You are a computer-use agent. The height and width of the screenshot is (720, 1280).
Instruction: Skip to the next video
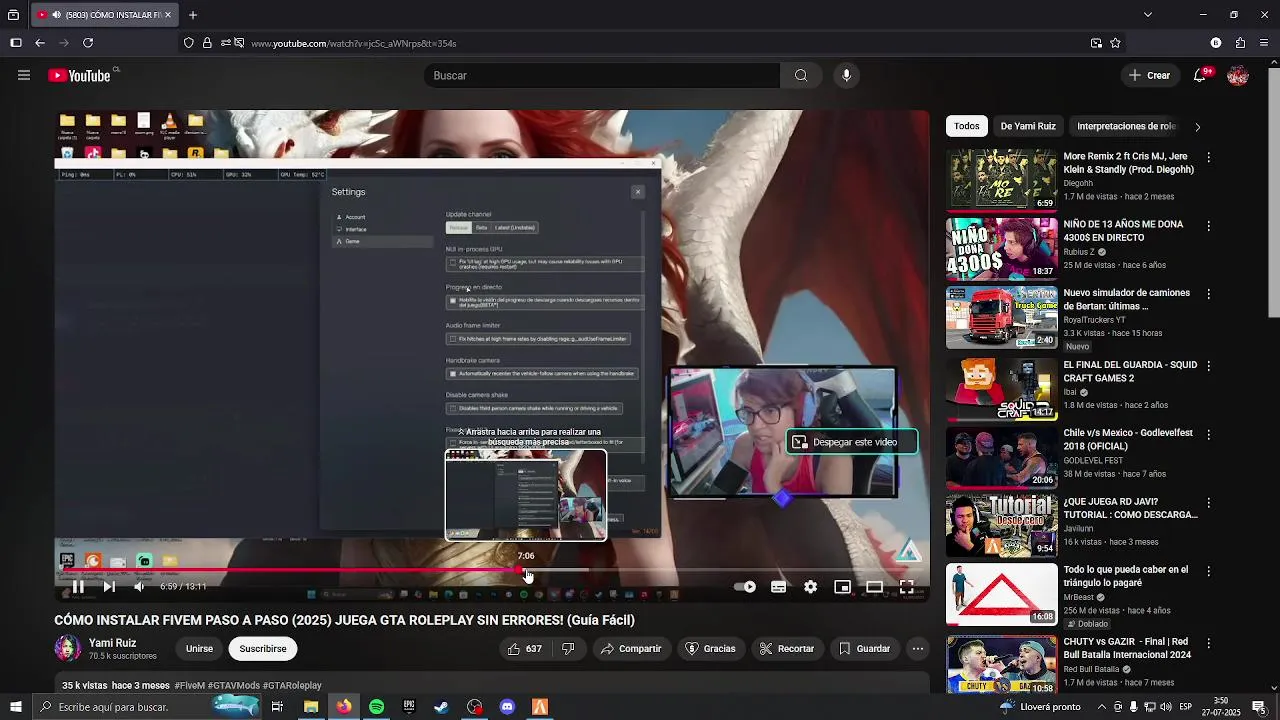click(109, 587)
